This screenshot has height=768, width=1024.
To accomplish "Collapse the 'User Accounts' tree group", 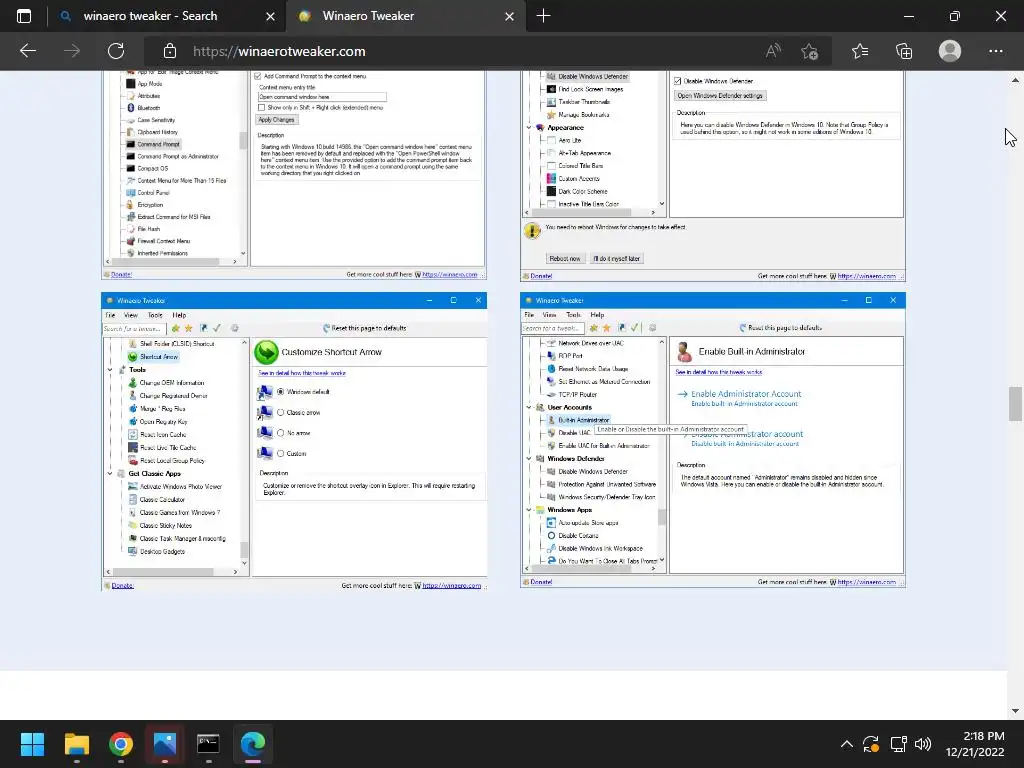I will coord(529,407).
